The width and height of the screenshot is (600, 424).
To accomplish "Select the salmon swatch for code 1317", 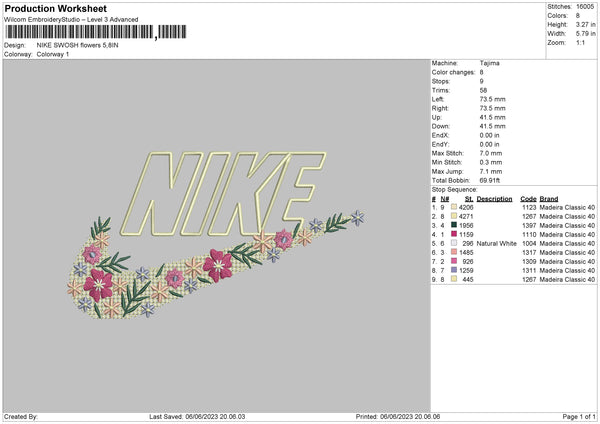I will click(453, 252).
